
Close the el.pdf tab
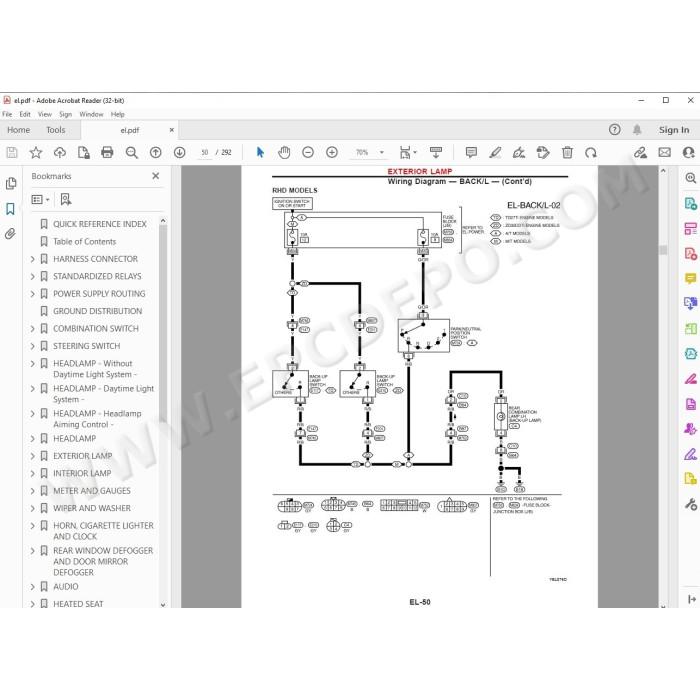point(171,130)
